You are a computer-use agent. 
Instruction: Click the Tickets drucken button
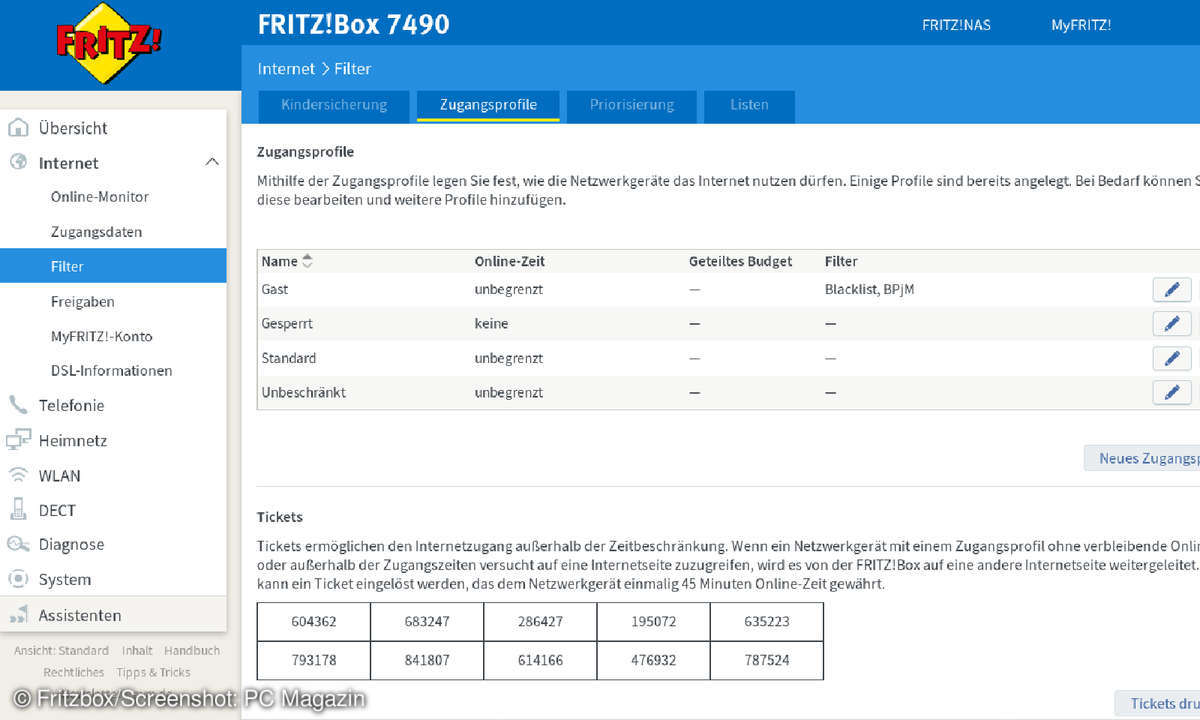[1158, 703]
